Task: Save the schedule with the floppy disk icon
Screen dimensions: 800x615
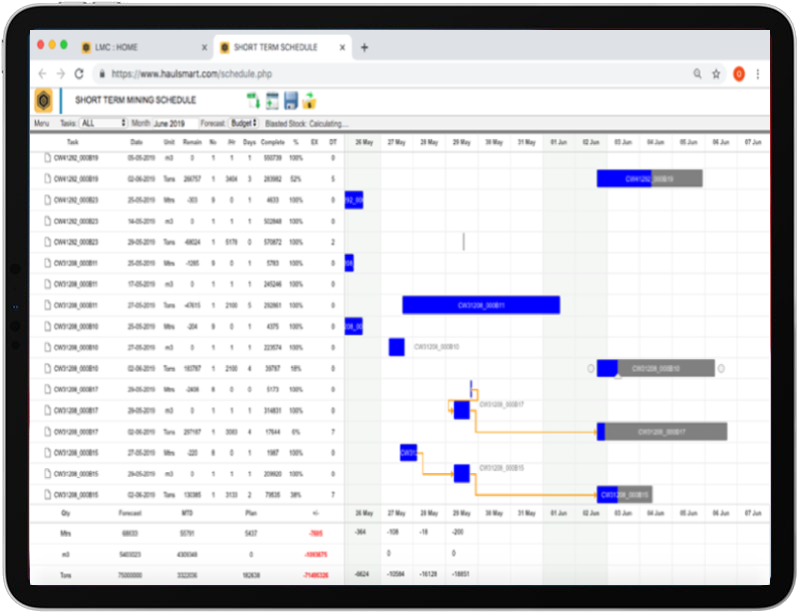Action: (290, 101)
